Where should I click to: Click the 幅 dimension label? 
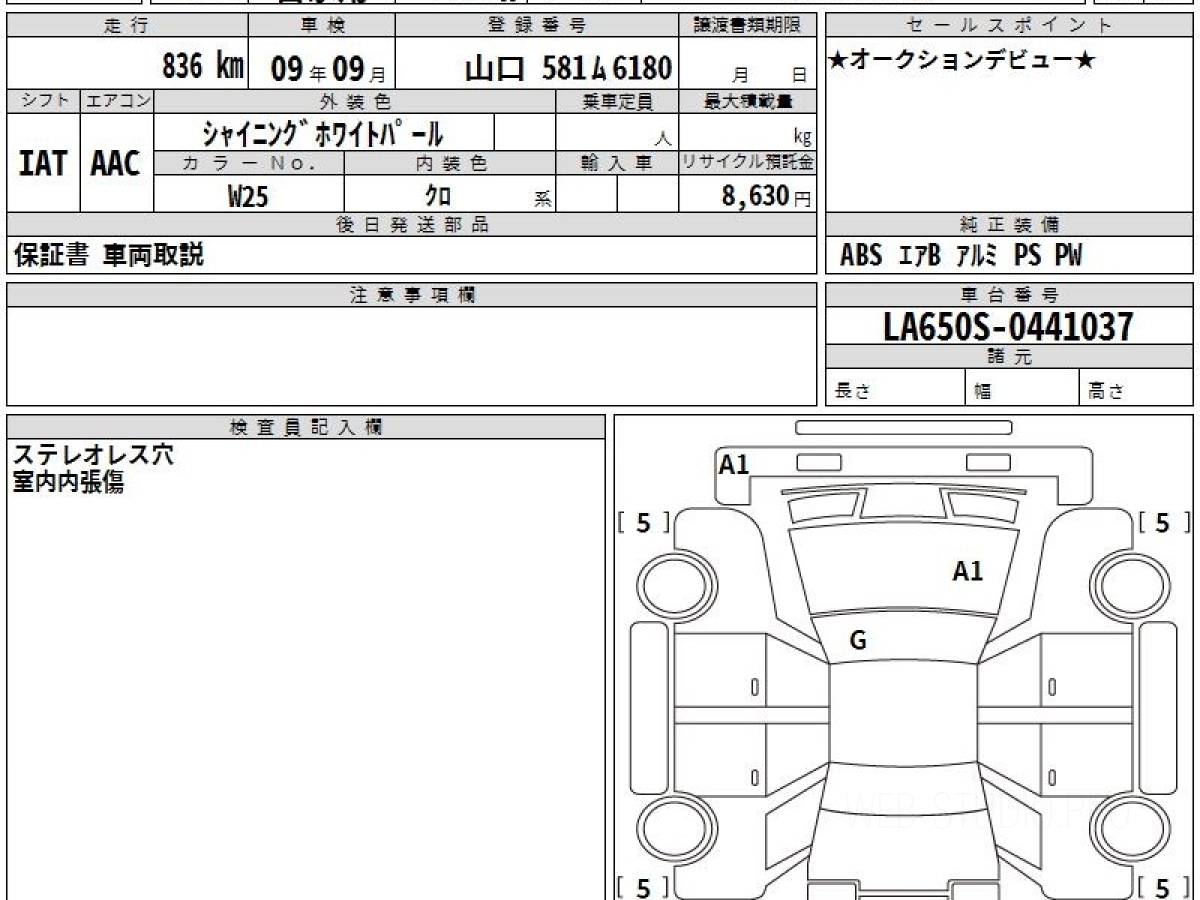click(x=983, y=392)
